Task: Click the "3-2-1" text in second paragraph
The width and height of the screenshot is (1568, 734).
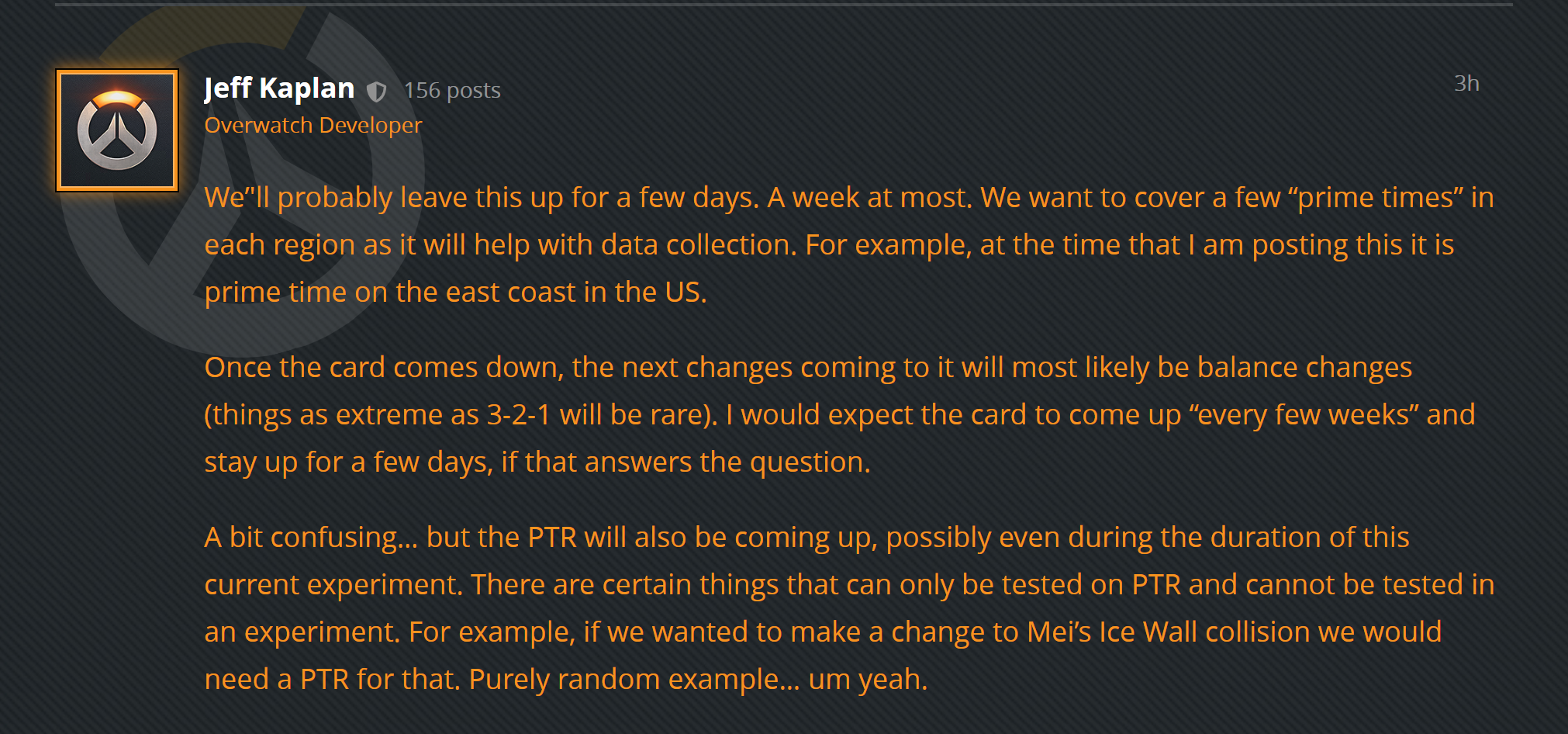Action: point(519,414)
